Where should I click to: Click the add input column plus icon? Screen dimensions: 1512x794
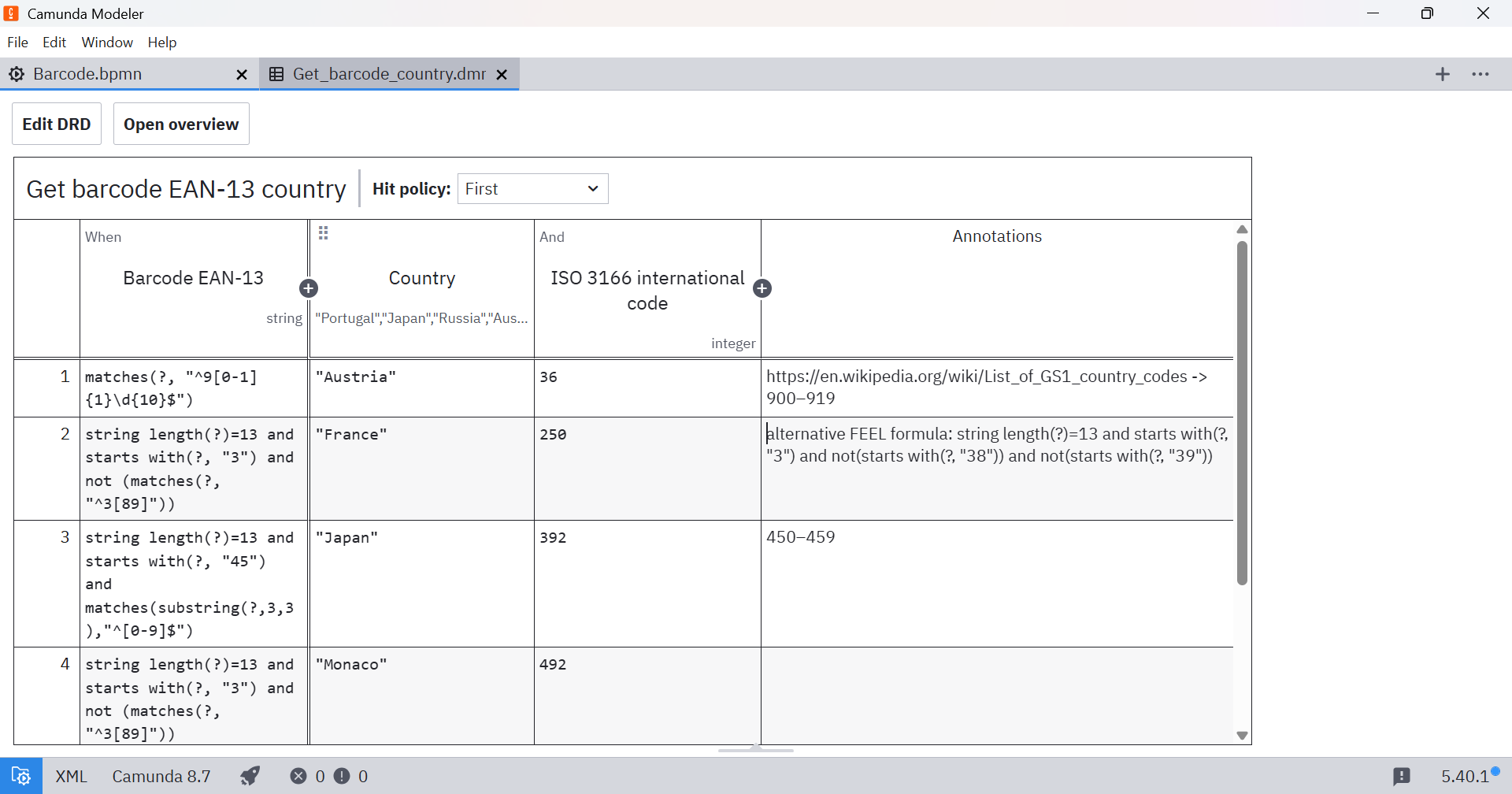point(309,288)
